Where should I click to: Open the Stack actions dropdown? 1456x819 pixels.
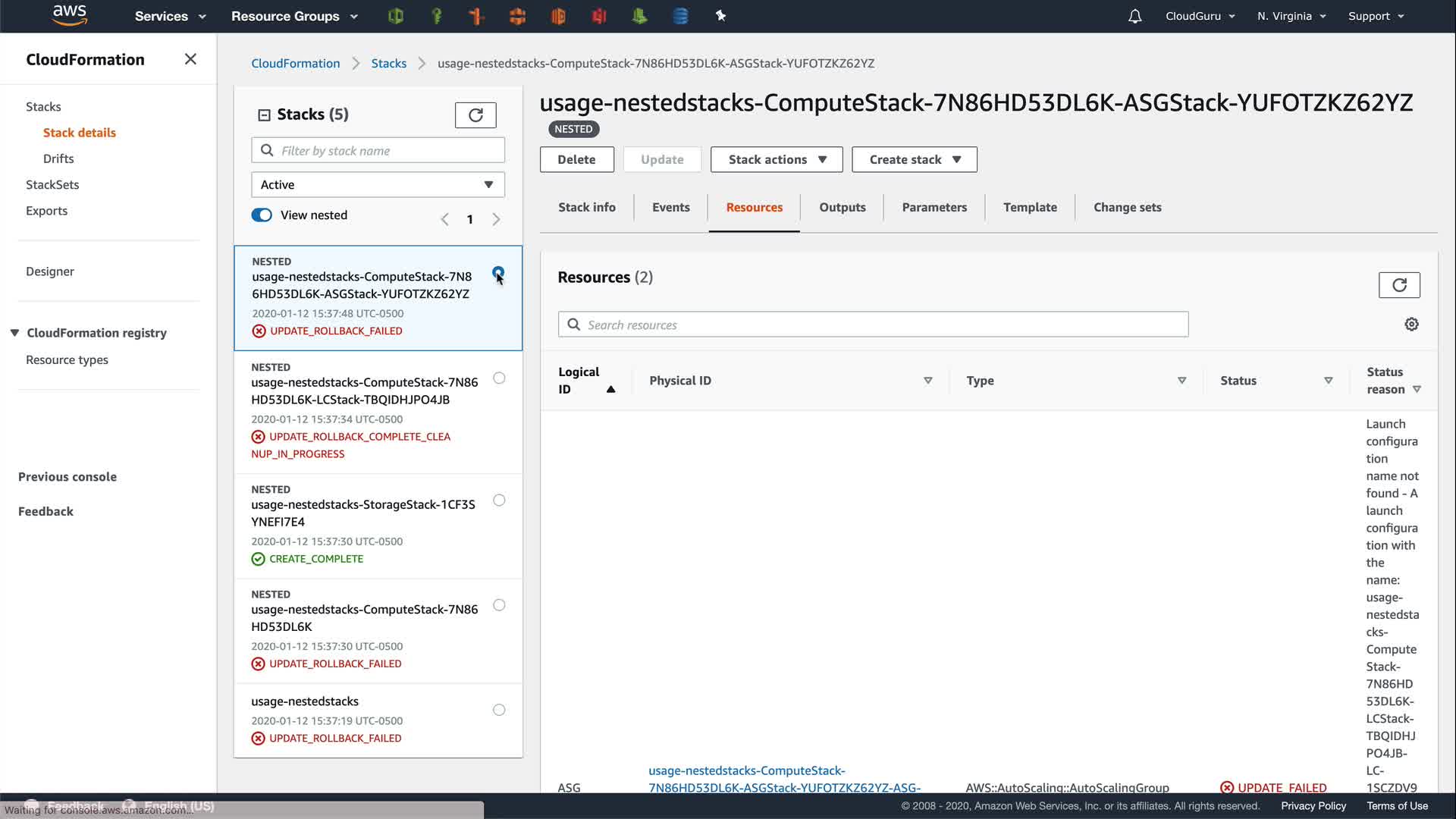[777, 159]
